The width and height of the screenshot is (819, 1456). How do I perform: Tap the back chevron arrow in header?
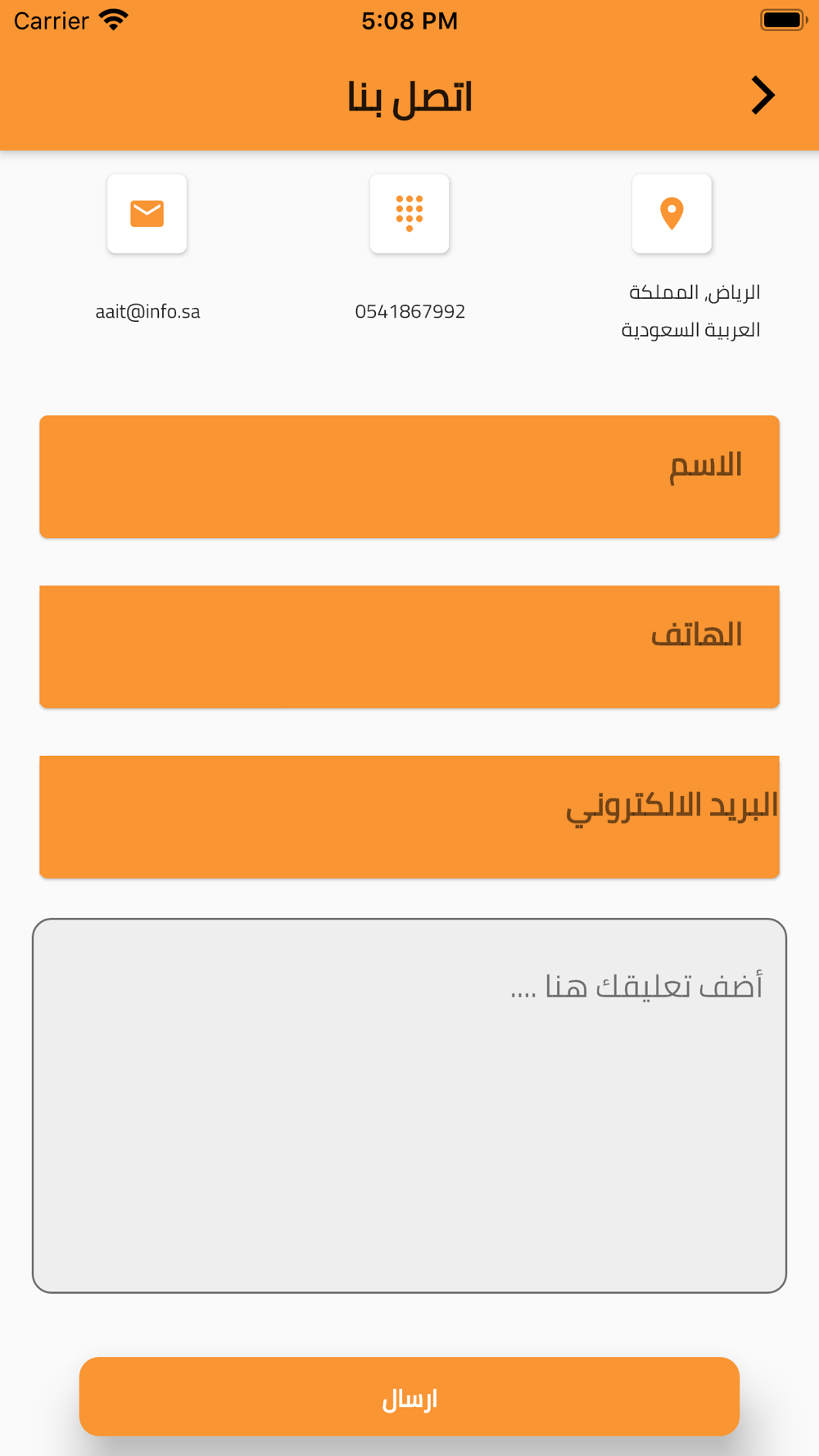pos(762,96)
